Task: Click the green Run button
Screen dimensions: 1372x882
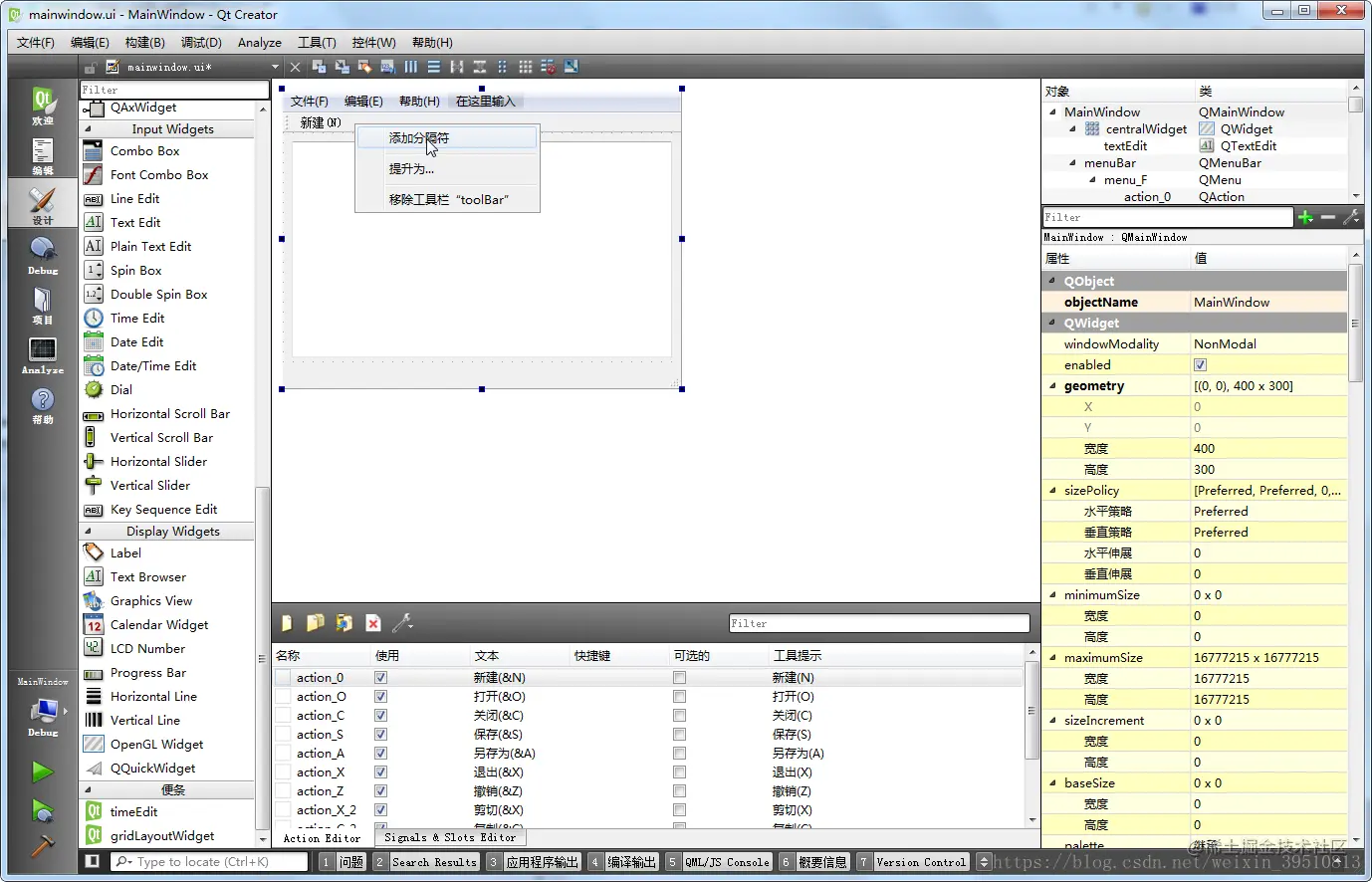Action: pyautogui.click(x=42, y=772)
